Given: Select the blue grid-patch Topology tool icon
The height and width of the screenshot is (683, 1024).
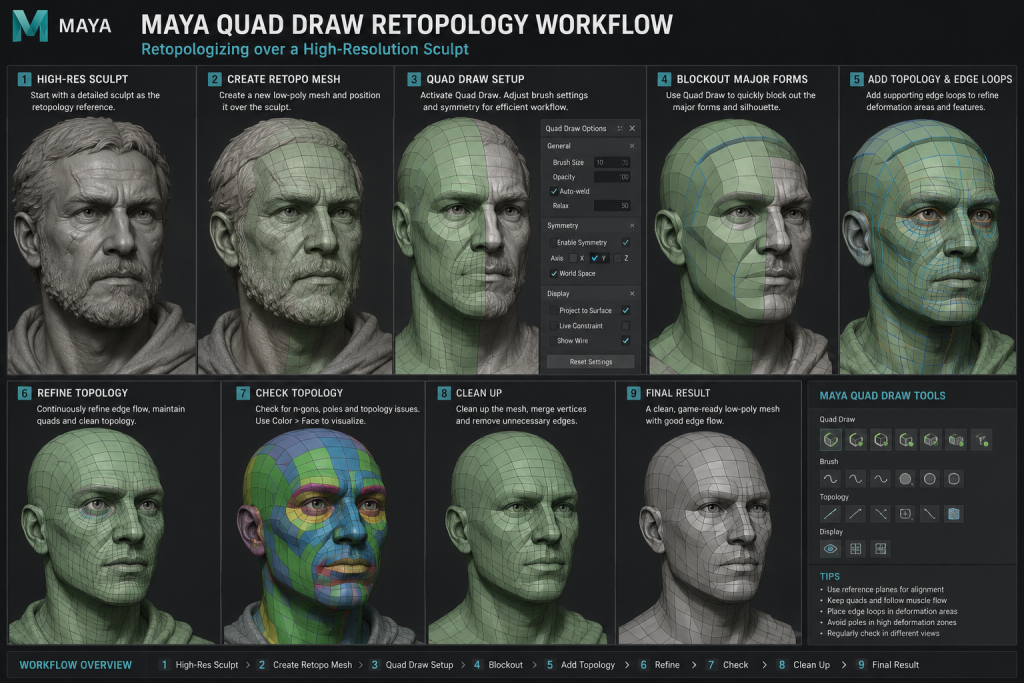Looking at the screenshot, I should click(954, 514).
